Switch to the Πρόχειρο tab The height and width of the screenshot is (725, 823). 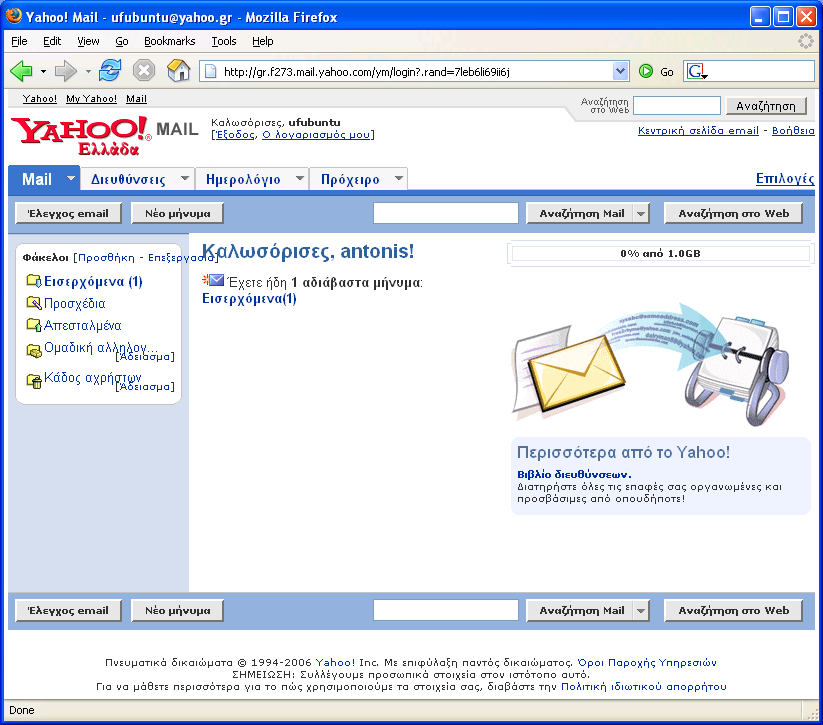350,179
